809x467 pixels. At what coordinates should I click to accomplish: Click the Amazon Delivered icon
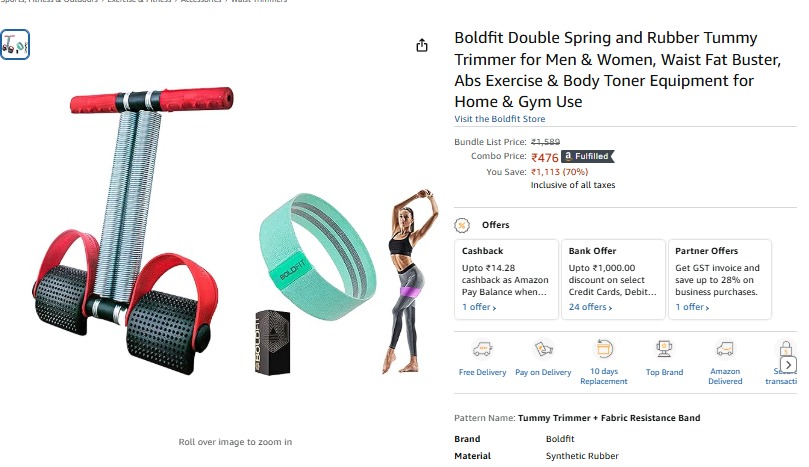tap(725, 349)
